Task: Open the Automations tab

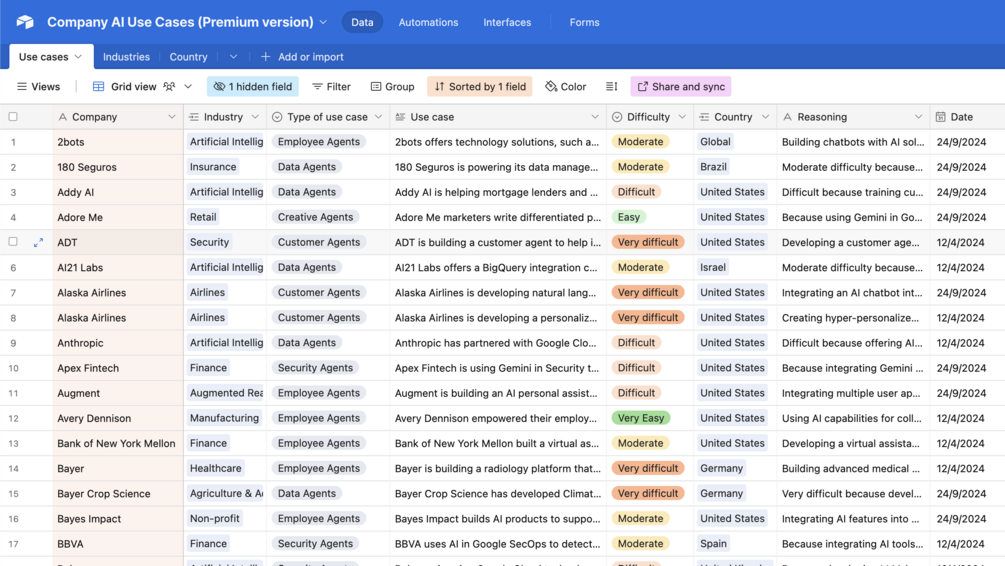Action: click(428, 22)
